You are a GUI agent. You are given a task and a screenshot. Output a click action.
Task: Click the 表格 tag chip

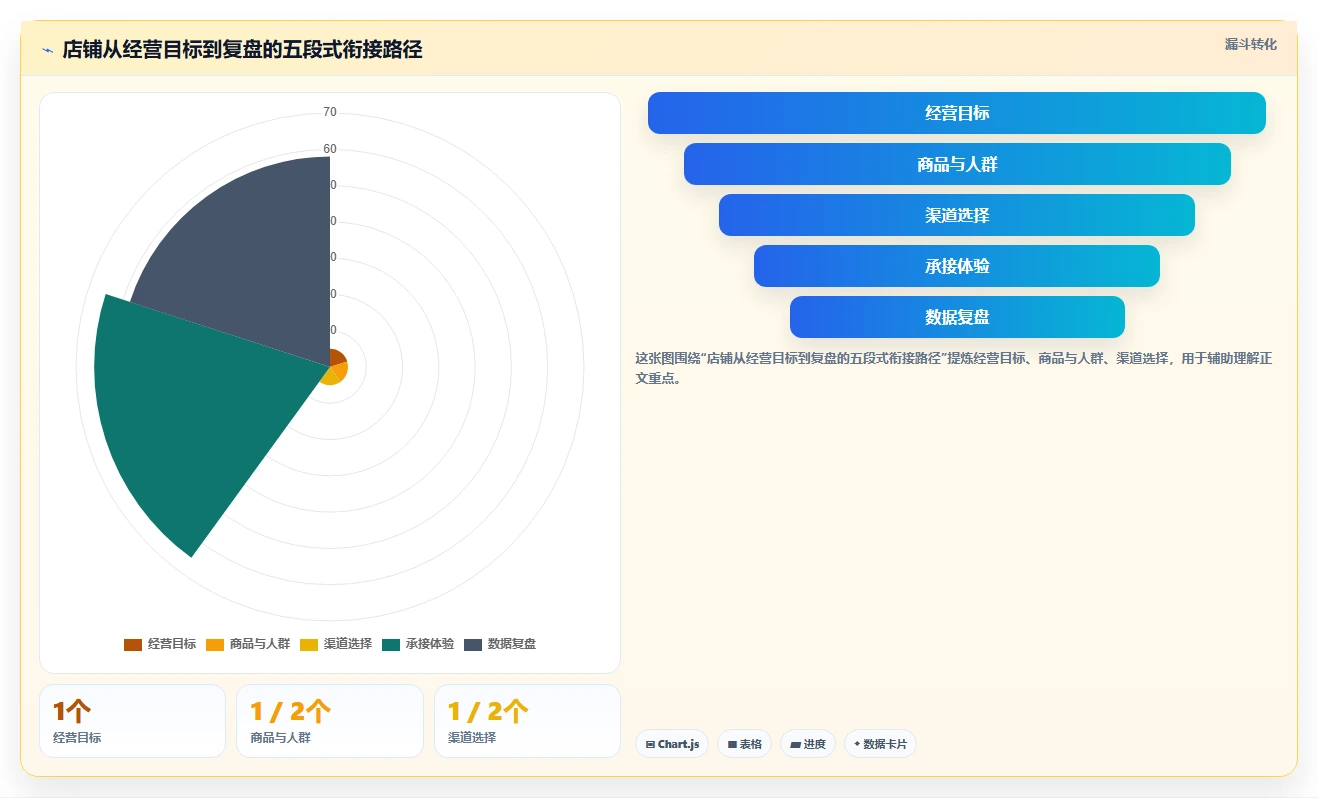tap(744, 744)
